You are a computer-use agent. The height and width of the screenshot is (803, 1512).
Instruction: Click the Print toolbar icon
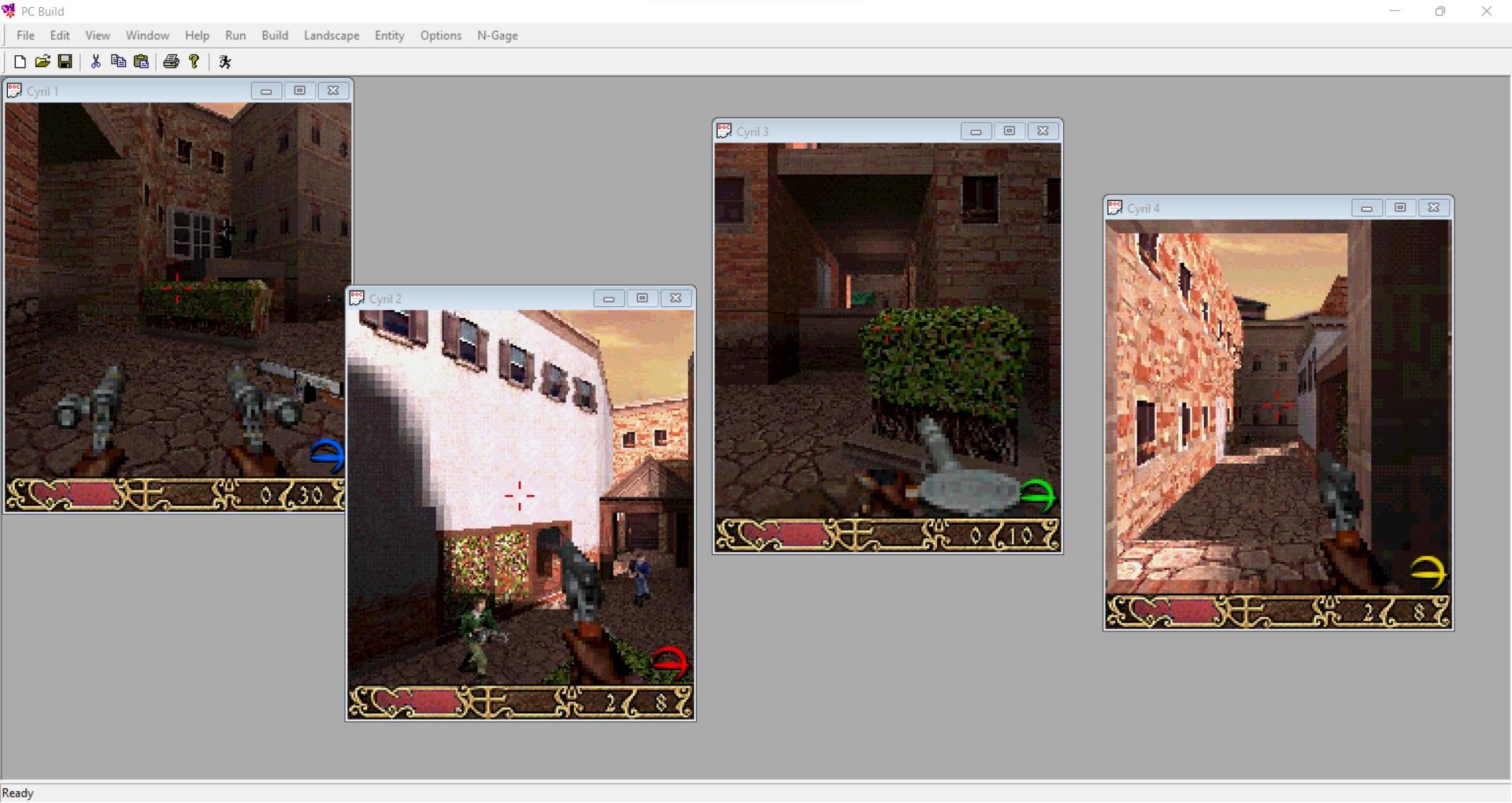tap(171, 61)
